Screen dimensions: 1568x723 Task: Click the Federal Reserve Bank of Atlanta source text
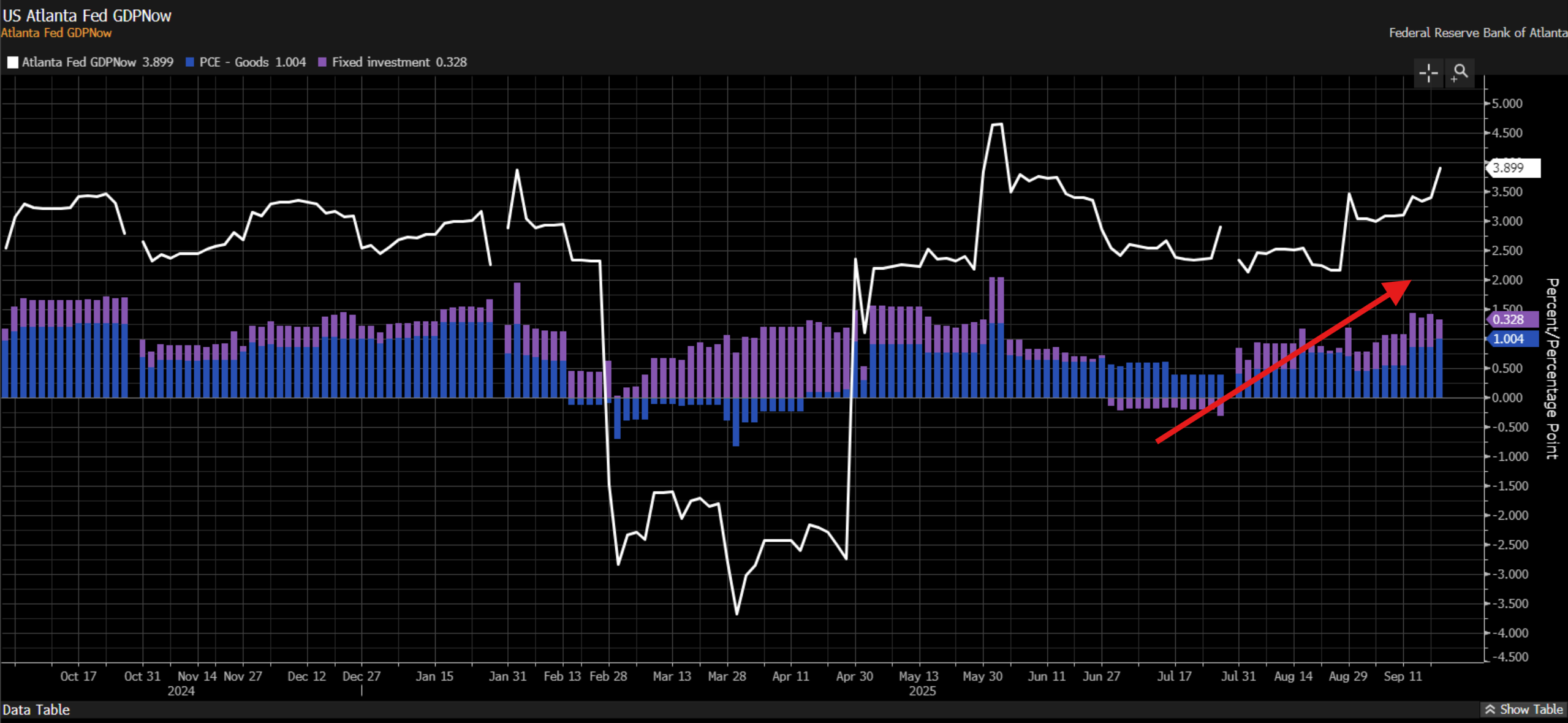[1477, 33]
